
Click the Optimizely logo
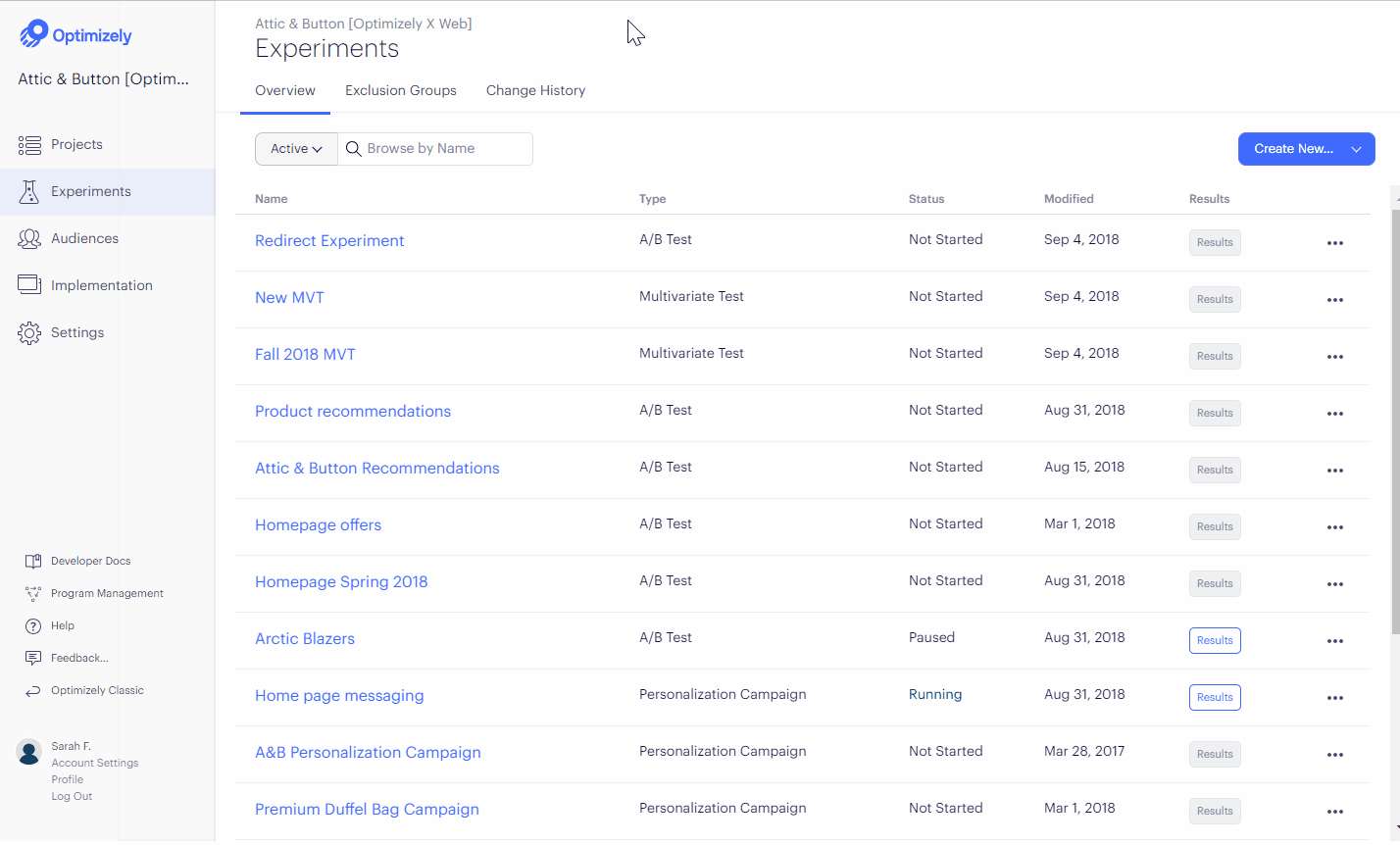(x=75, y=34)
